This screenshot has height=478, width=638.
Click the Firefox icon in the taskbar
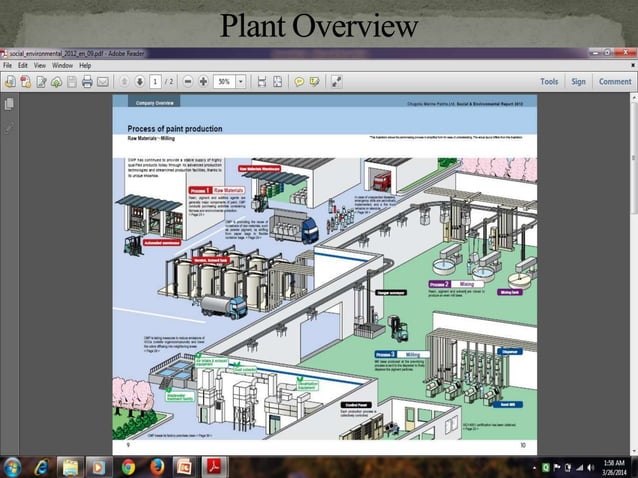156,467
